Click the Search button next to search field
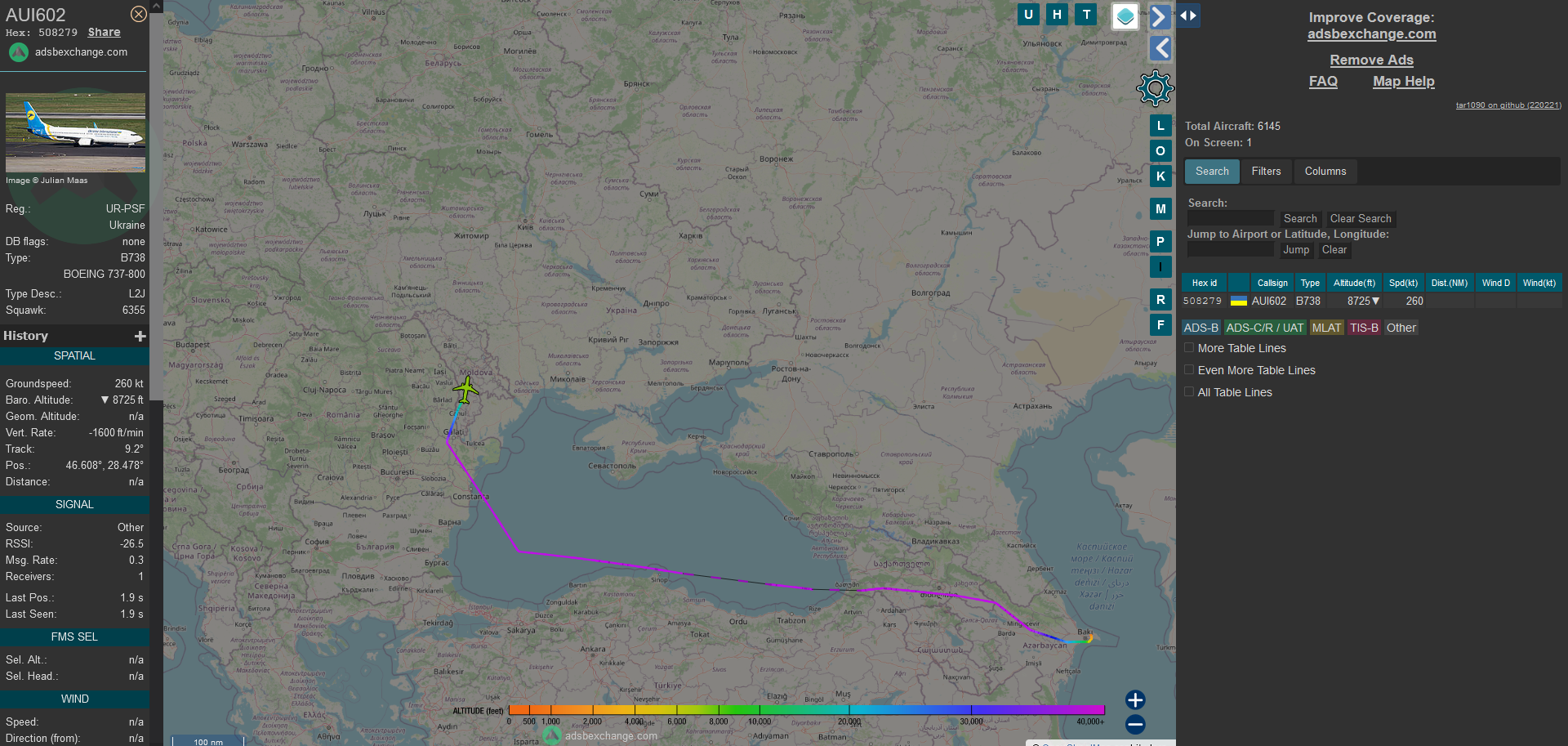This screenshot has height=746, width=1568. coord(1300,219)
